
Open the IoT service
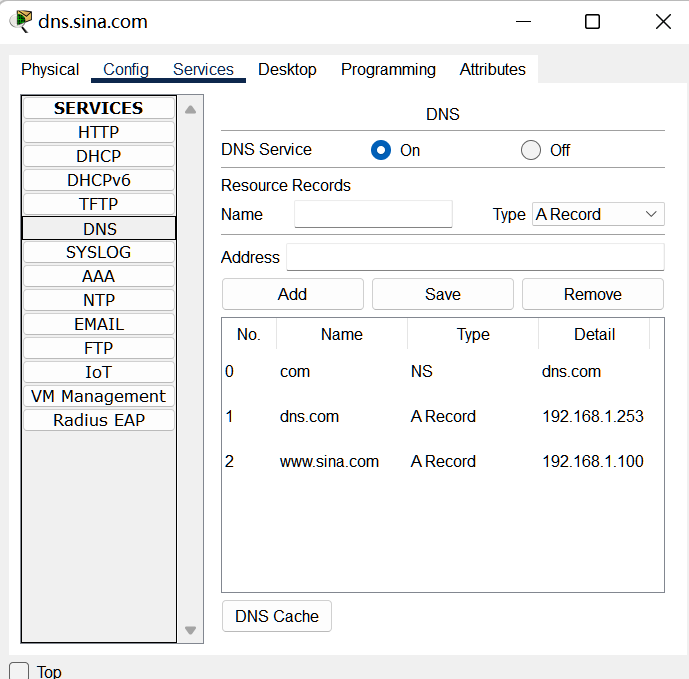click(x=99, y=372)
